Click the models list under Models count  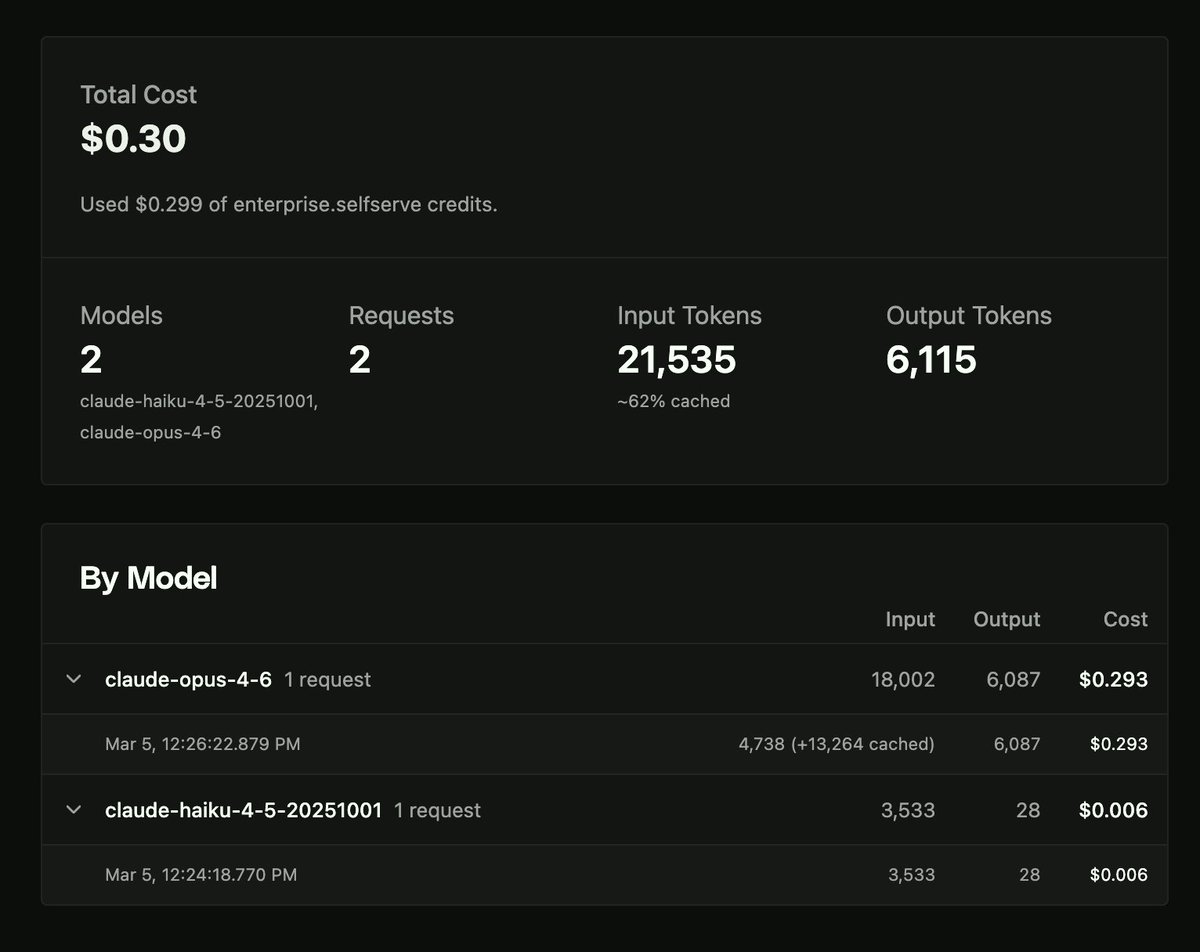[x=199, y=417]
